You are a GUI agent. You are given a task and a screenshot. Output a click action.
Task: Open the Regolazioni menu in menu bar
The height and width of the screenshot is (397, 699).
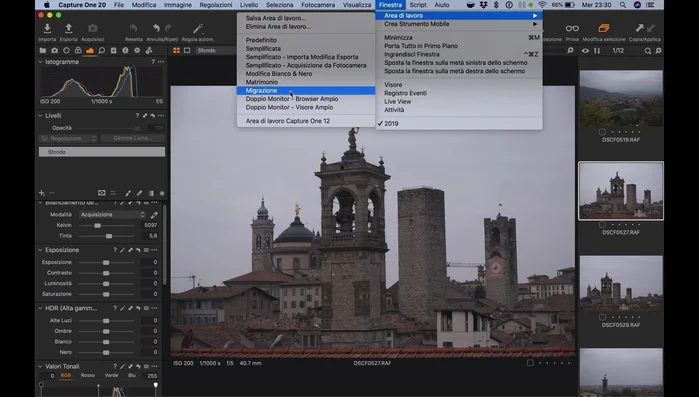(x=216, y=5)
